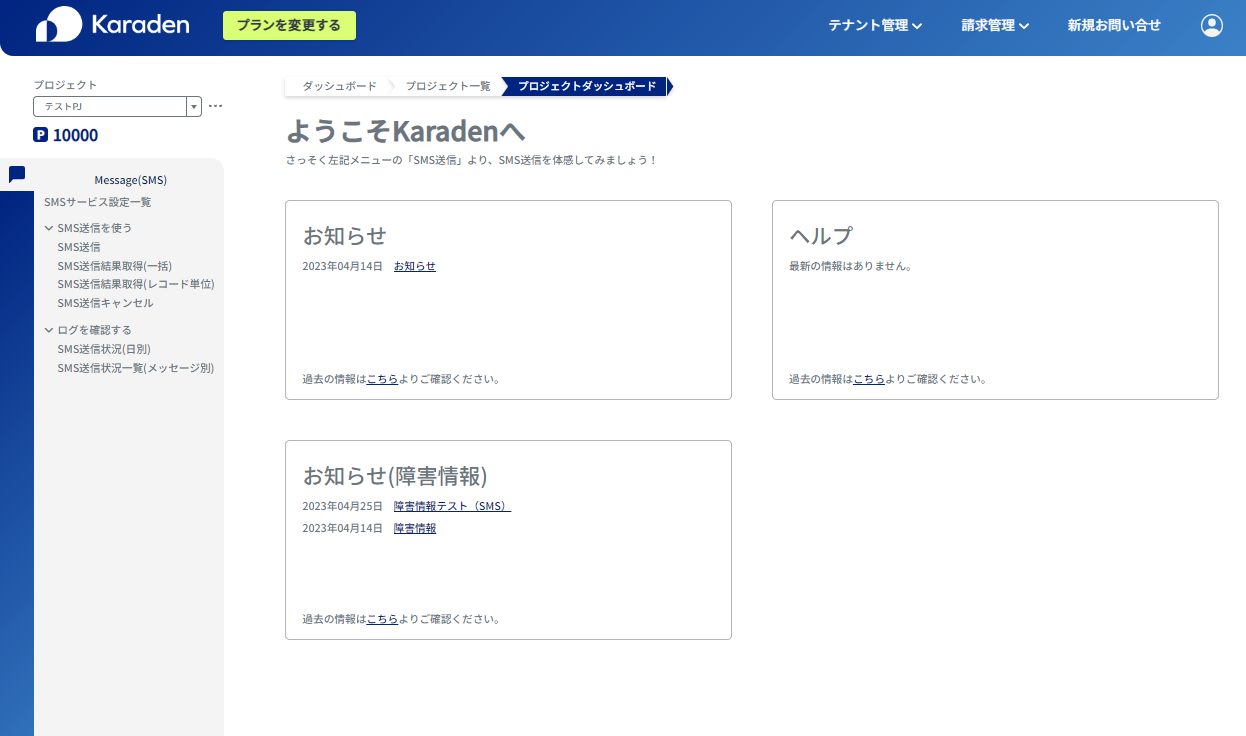
Task: Collapse the SMS送信を使う section
Action: pyautogui.click(x=88, y=228)
